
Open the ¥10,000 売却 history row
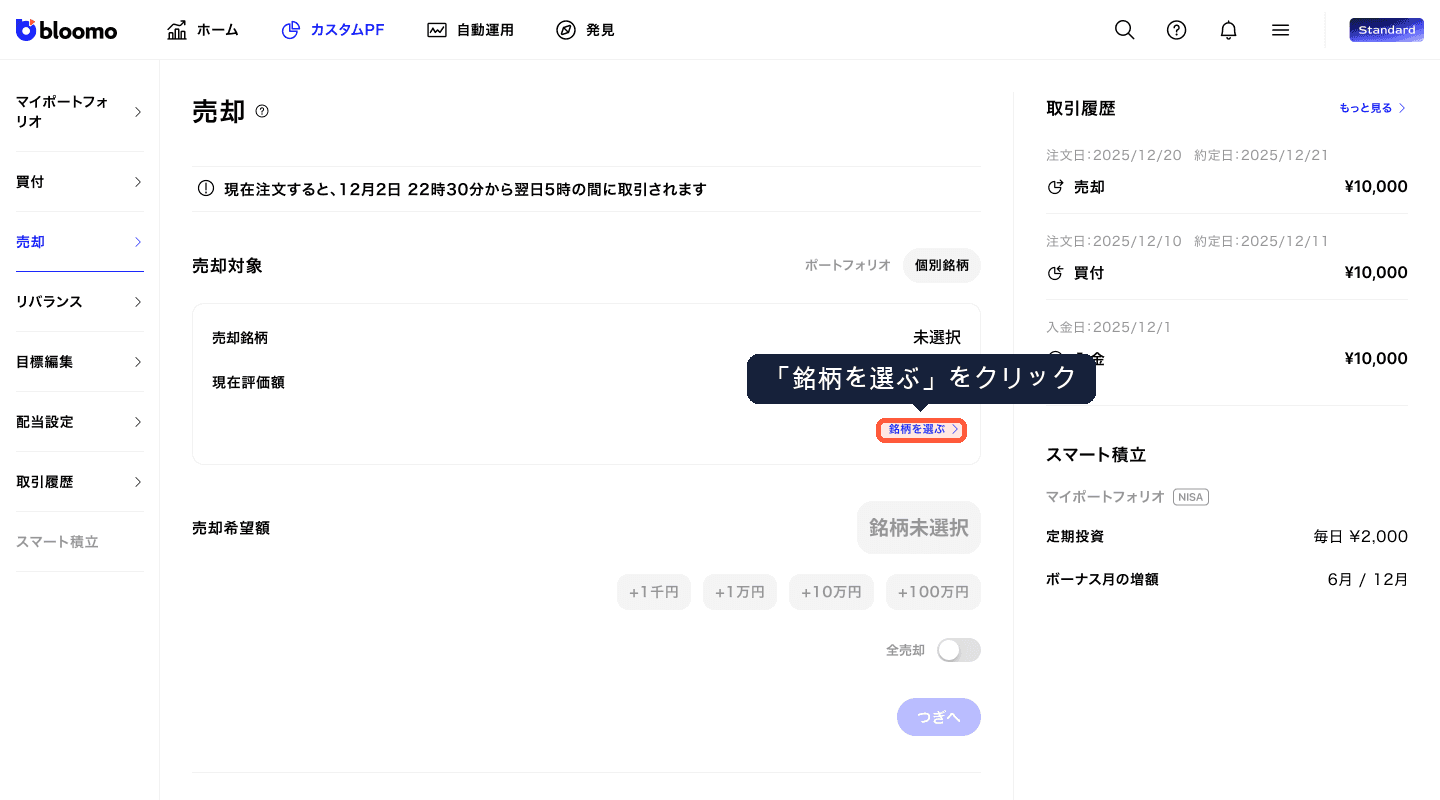pos(1227,187)
